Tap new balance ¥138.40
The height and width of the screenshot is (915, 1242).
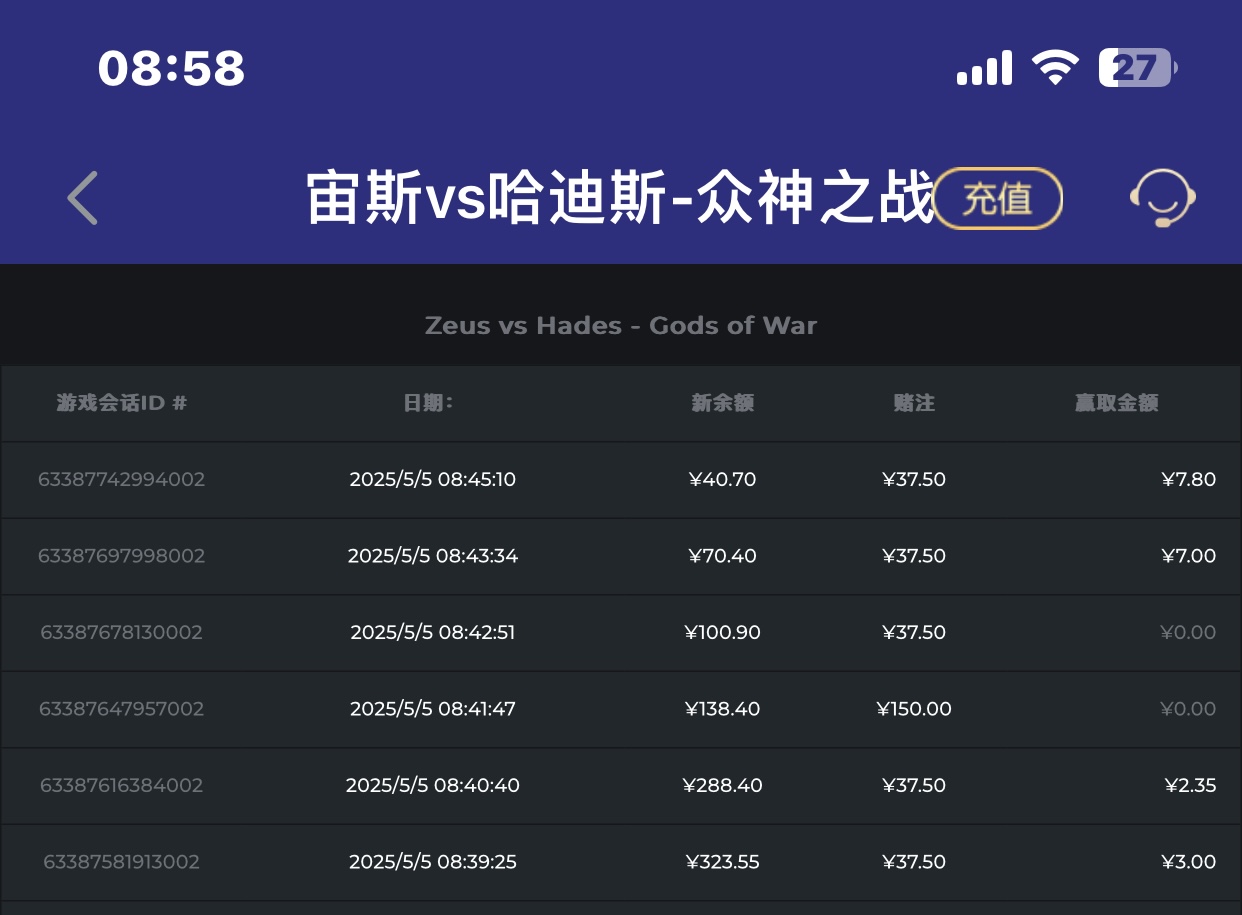pos(722,709)
